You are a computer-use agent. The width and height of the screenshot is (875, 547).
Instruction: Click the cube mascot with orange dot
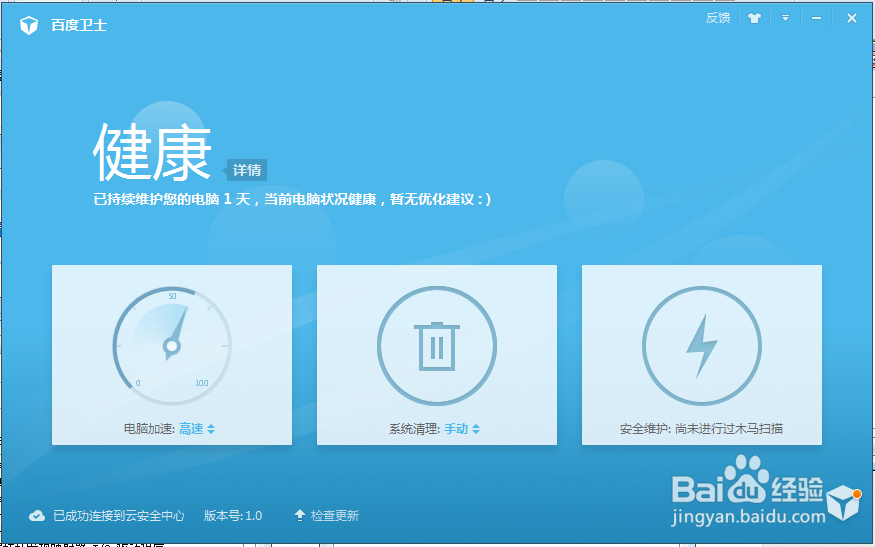pos(844,501)
